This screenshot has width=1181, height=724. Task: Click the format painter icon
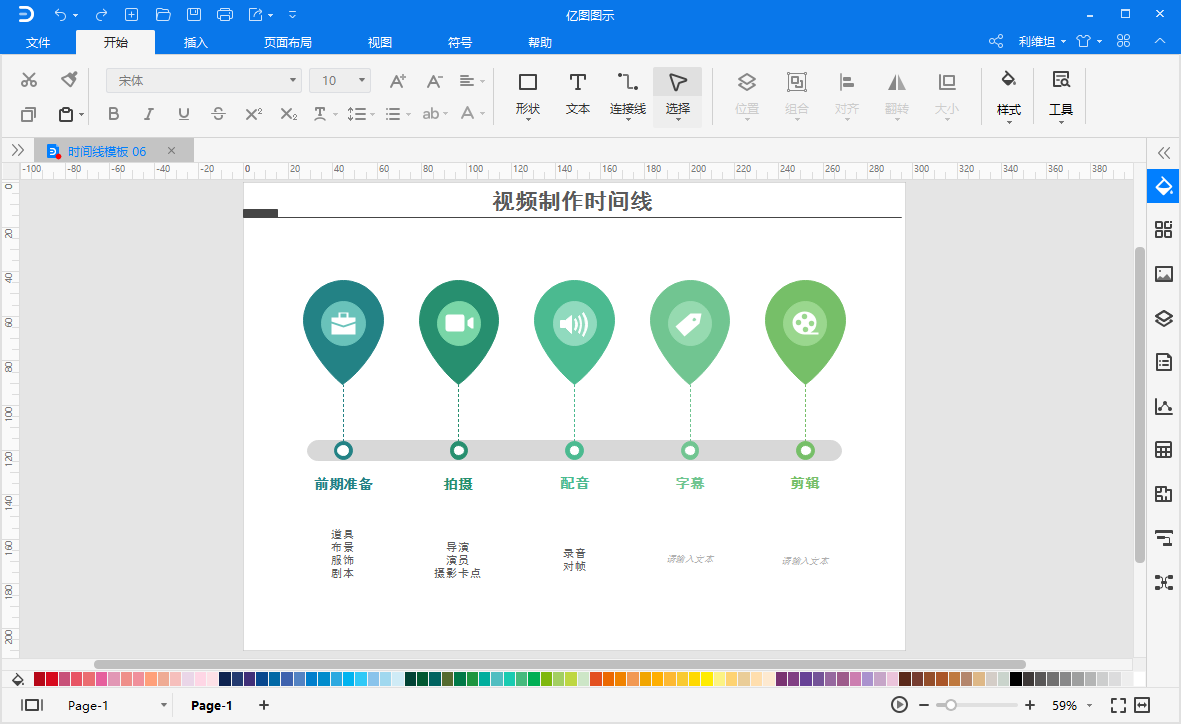coord(69,80)
